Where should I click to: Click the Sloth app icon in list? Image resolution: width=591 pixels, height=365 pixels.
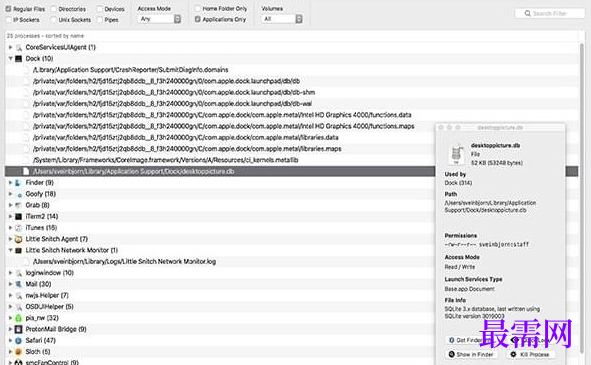pos(18,352)
